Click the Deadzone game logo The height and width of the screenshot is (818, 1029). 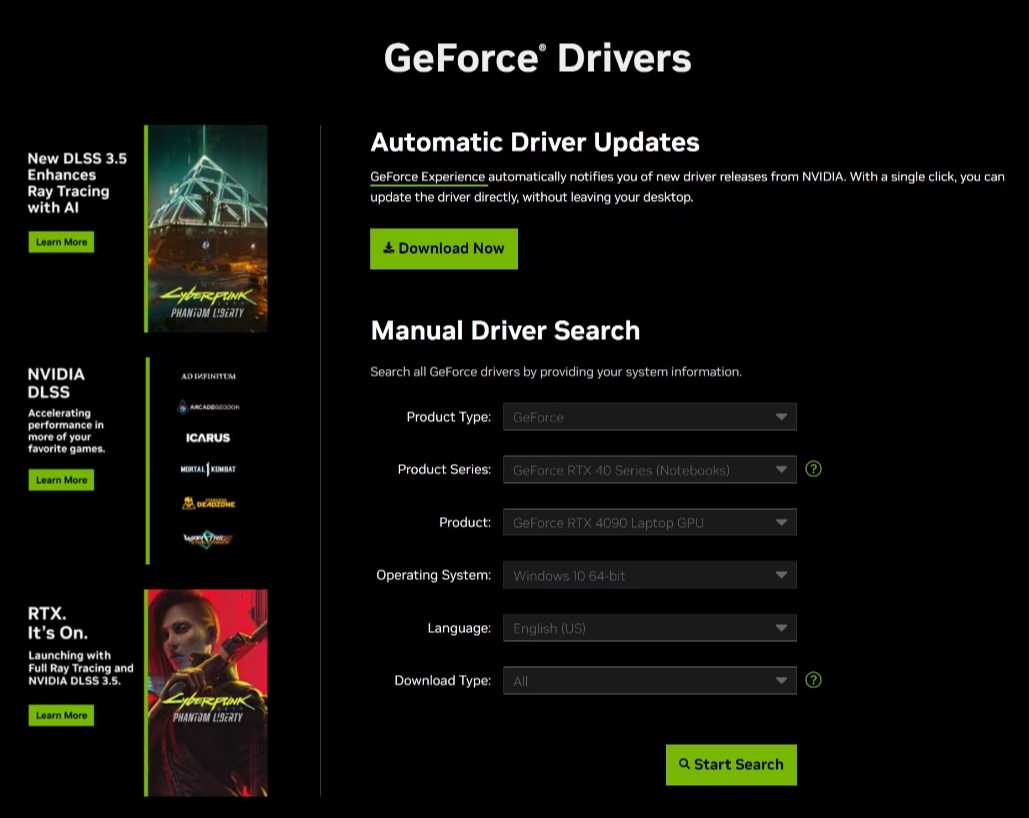point(208,503)
